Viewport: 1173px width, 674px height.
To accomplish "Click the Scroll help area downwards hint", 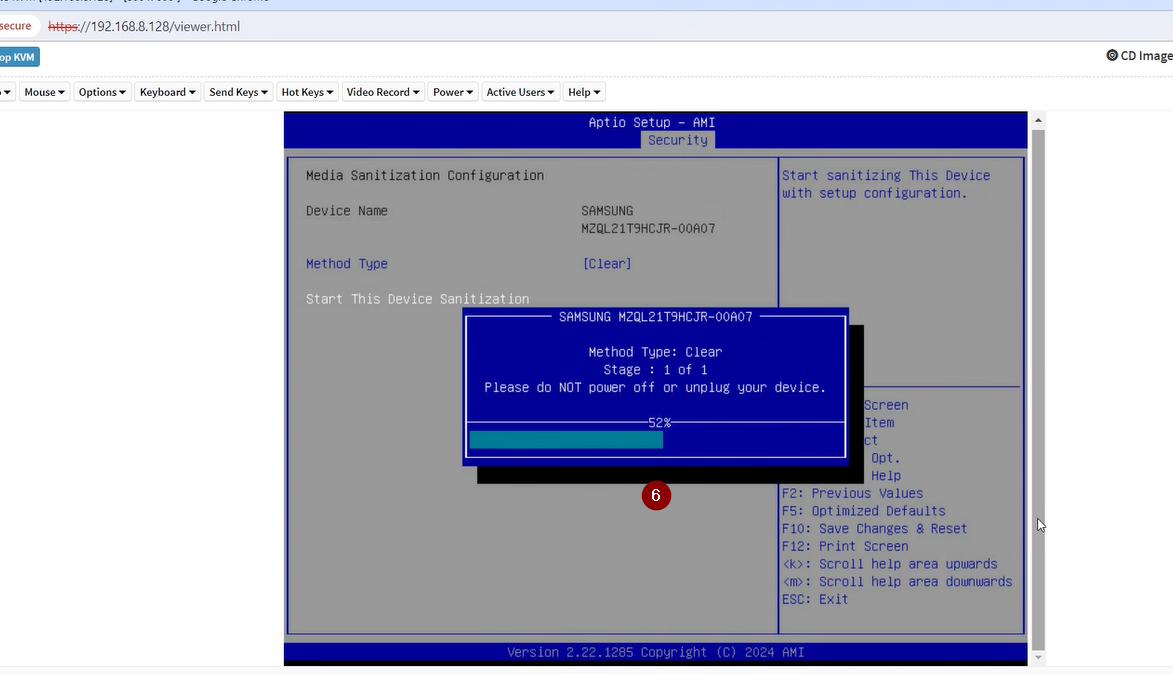I will (x=897, y=581).
